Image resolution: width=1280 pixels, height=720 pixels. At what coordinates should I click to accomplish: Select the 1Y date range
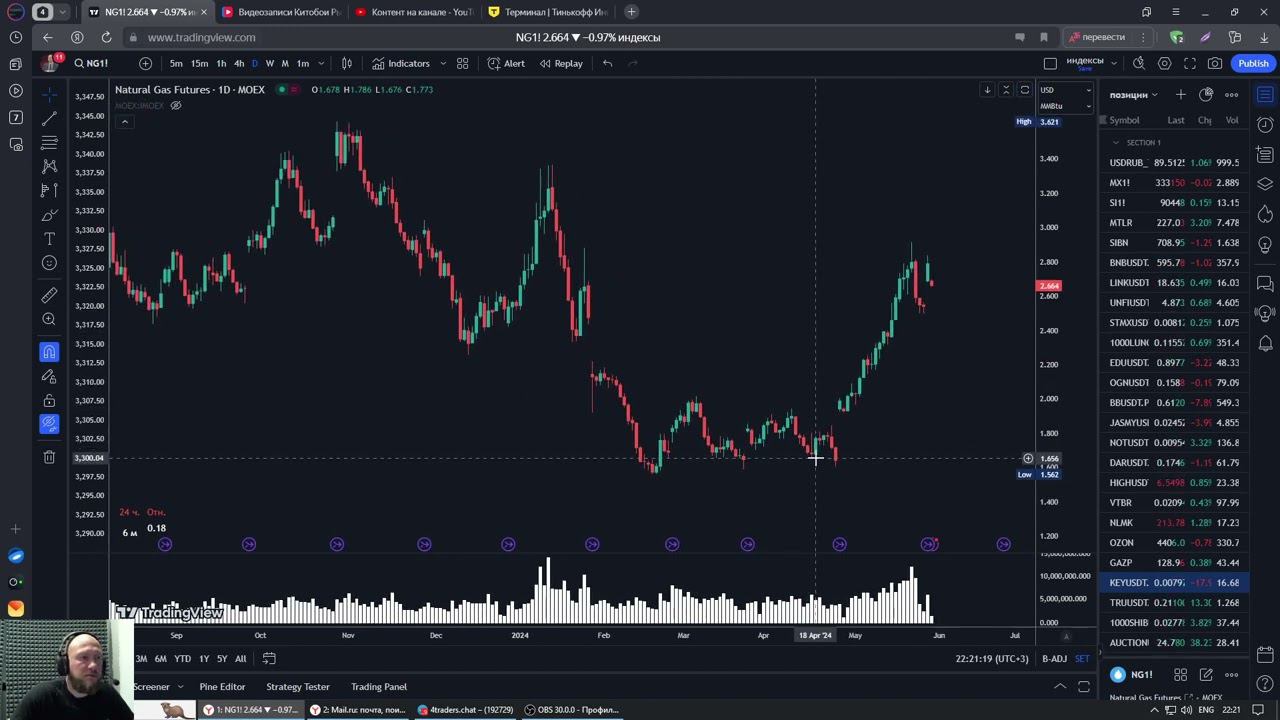204,658
